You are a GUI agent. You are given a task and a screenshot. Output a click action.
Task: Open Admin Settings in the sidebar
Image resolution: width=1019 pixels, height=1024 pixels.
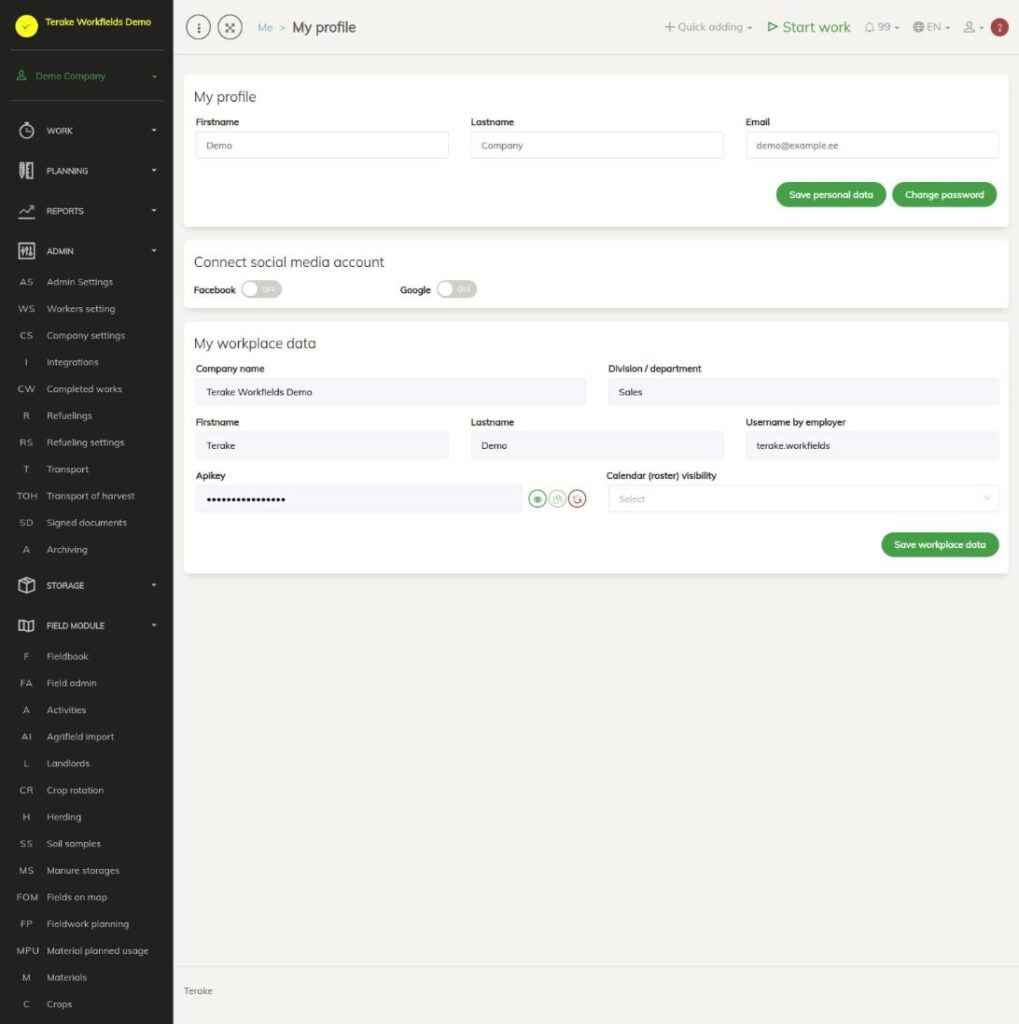[80, 282]
